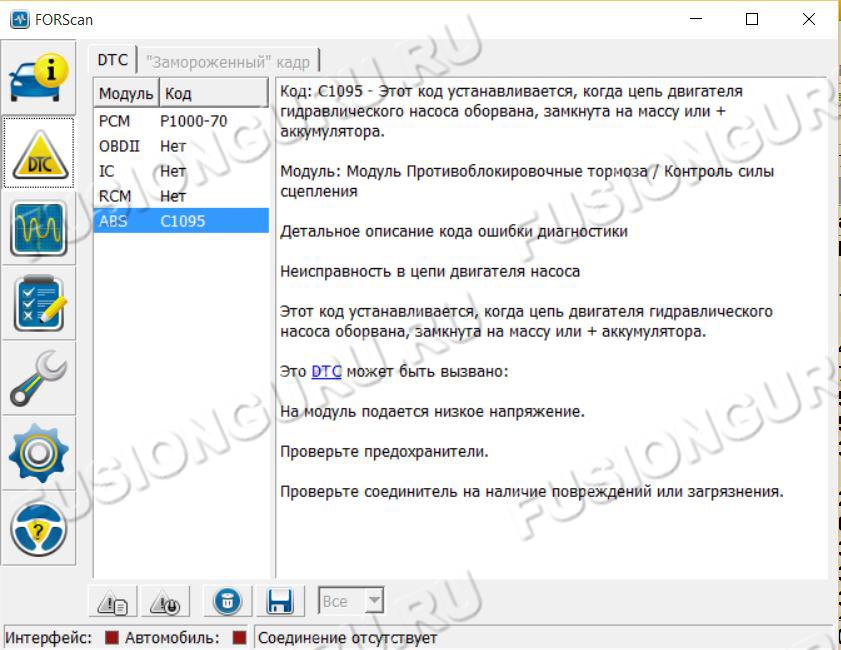Select the RCM module row
Image resolution: width=841 pixels, height=650 pixels.
point(181,196)
